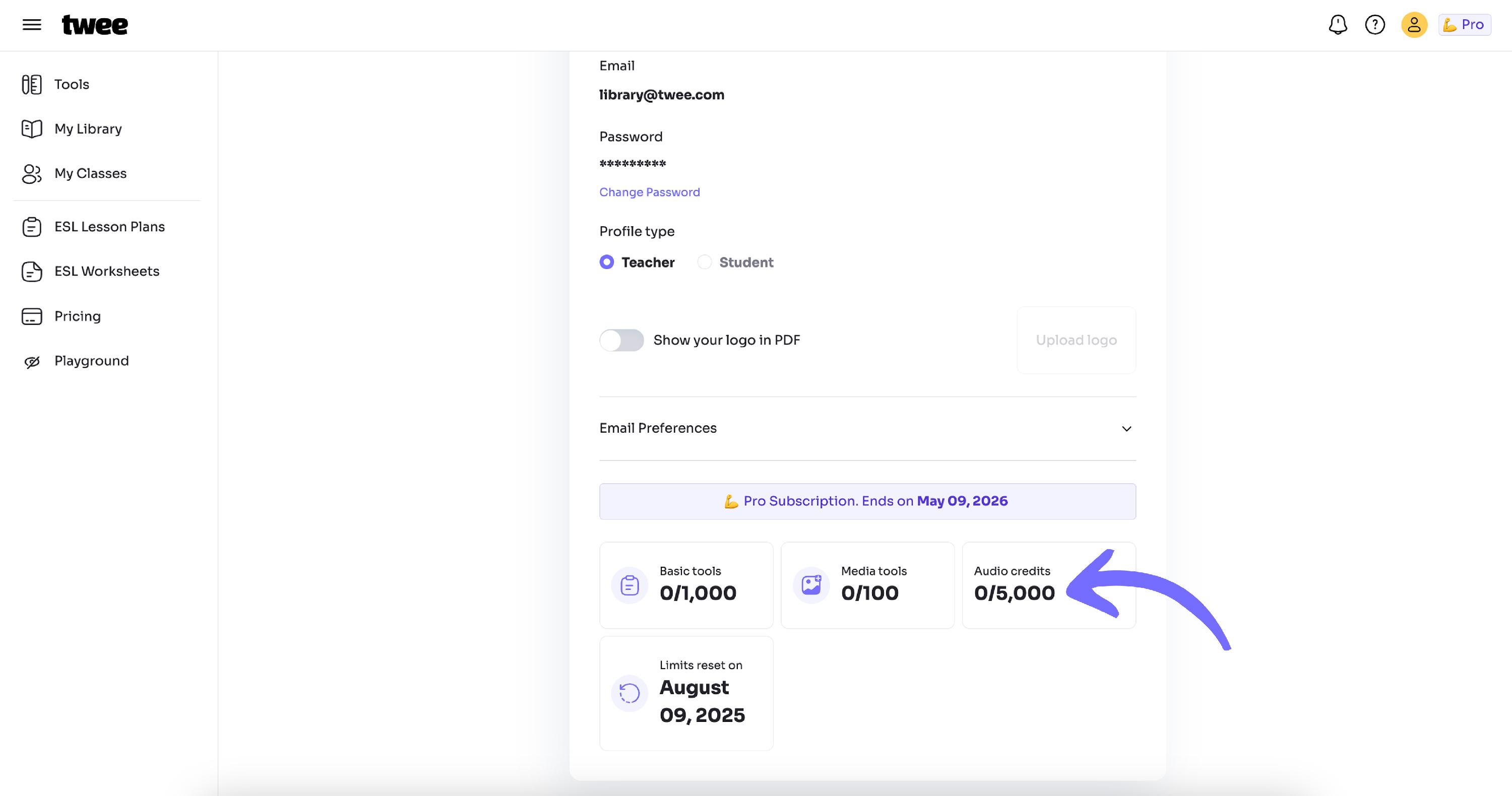Screen dimensions: 1512x796
Task: Click the Audio credits 0/5,000 value
Action: (x=1014, y=593)
